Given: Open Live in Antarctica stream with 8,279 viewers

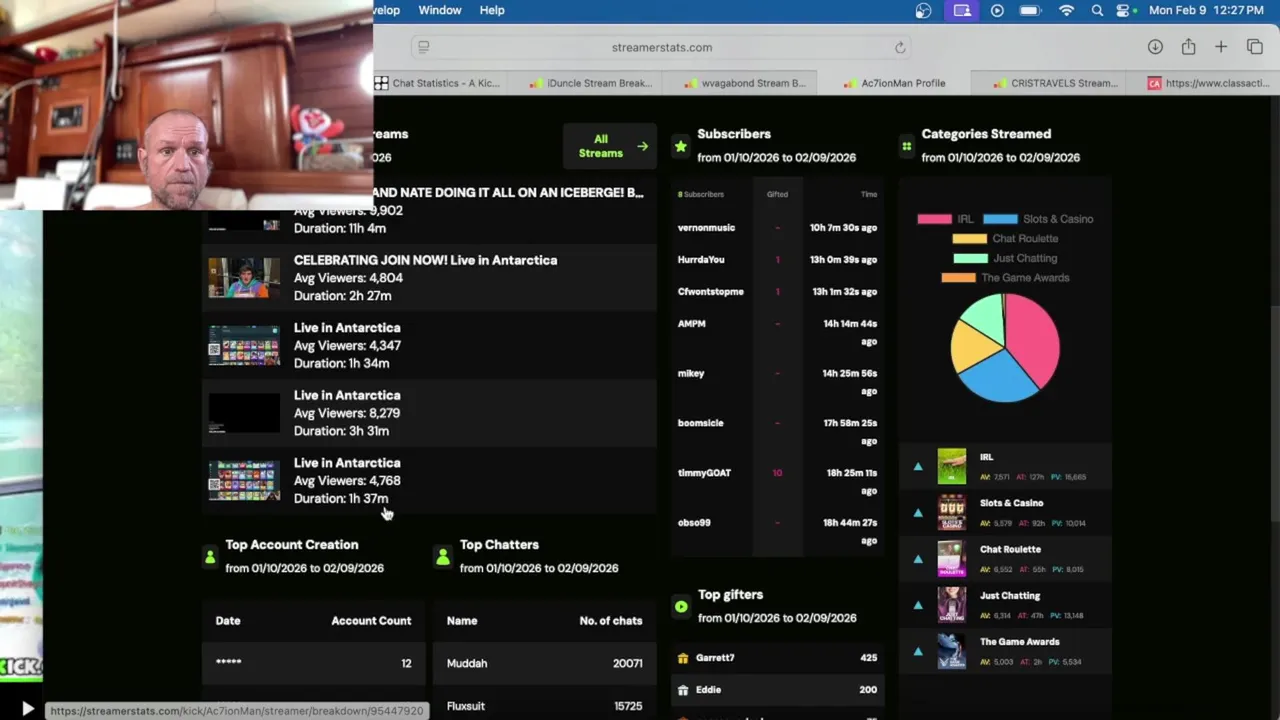Looking at the screenshot, I should coord(430,413).
